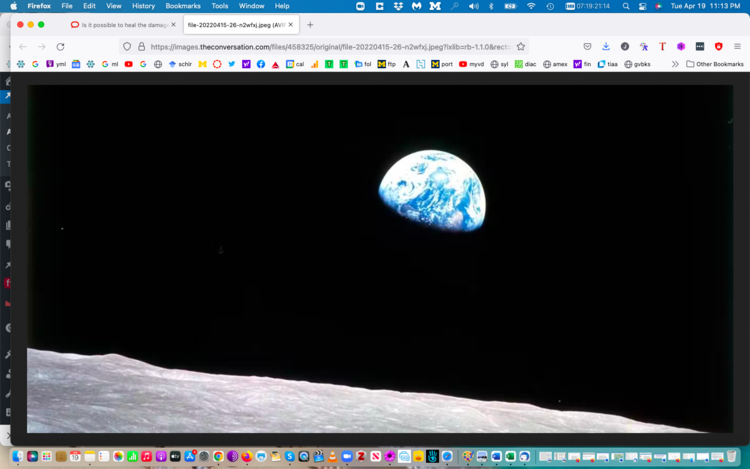Open the Firefox application menu
The height and width of the screenshot is (469, 750).
tap(737, 46)
